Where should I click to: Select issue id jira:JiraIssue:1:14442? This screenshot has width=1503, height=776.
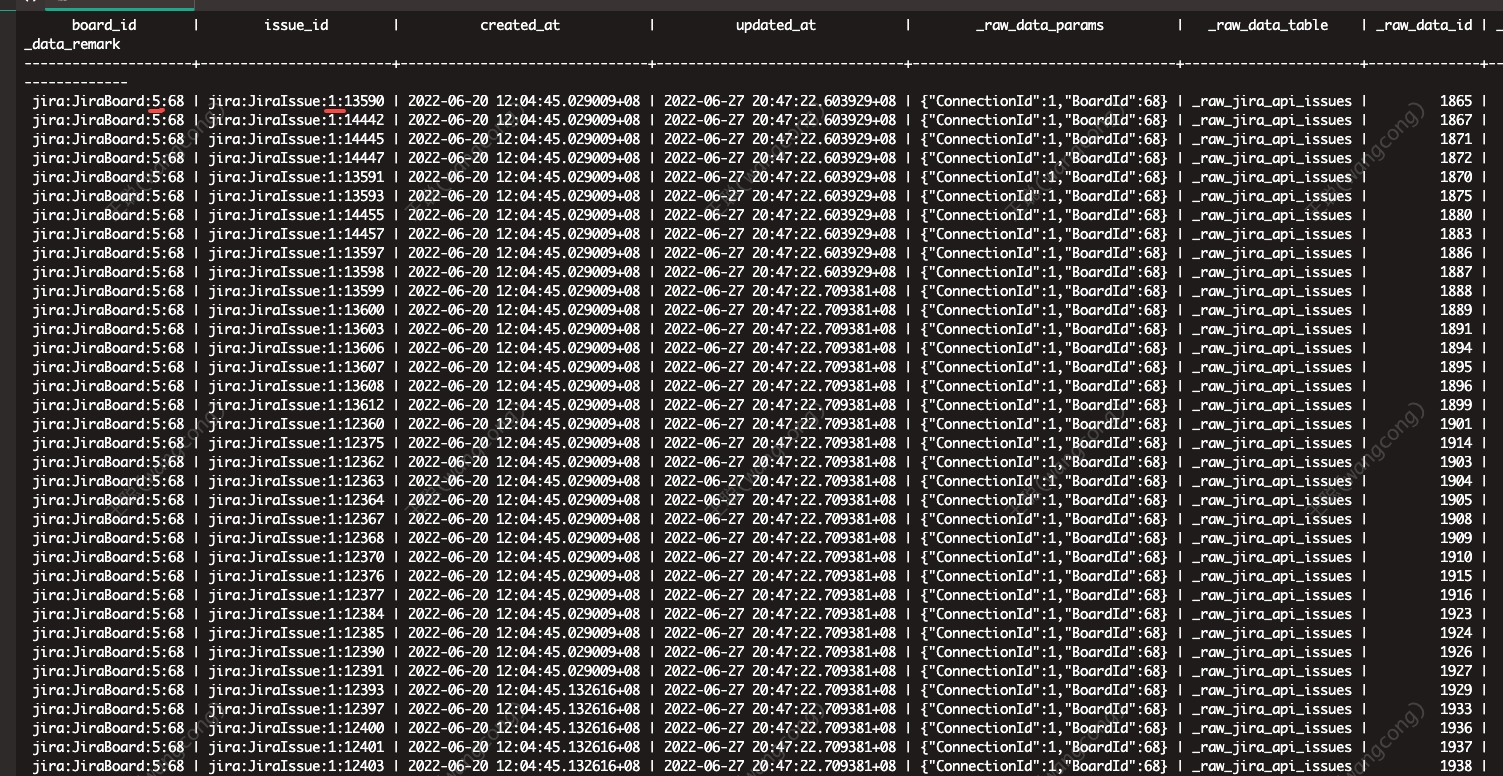pos(296,120)
